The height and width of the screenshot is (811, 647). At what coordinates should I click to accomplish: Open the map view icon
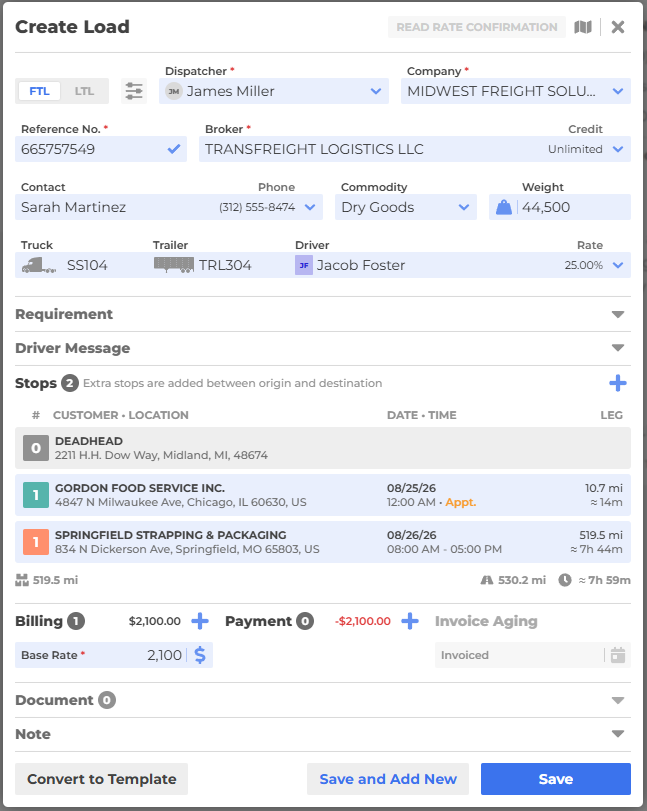tap(583, 27)
